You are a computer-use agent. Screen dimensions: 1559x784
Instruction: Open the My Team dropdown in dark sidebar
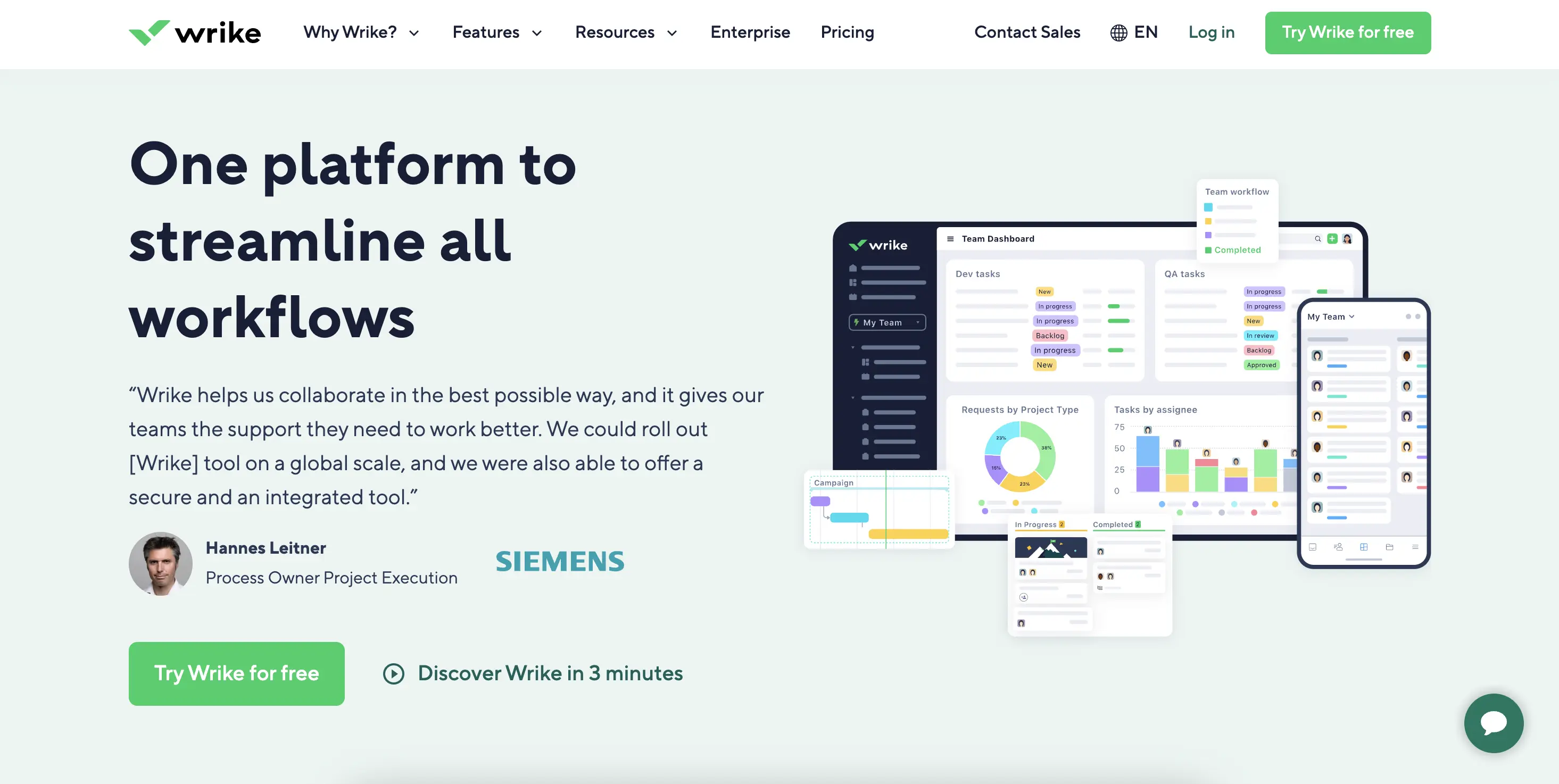(x=887, y=322)
